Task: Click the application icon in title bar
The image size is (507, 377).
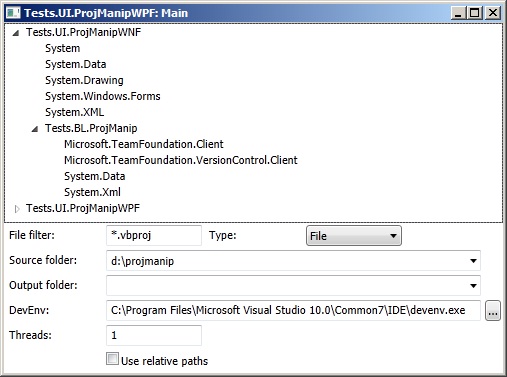Action: click(14, 13)
